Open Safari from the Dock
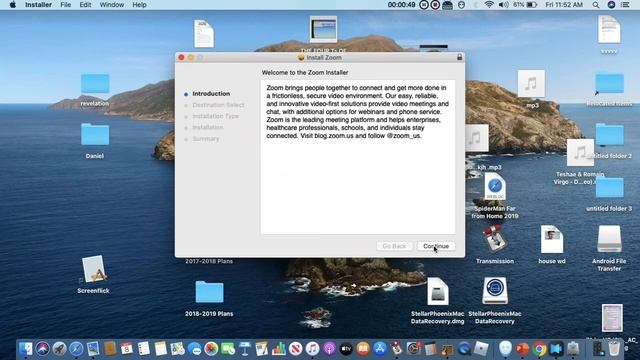The height and width of the screenshot is (360, 640). click(76, 349)
